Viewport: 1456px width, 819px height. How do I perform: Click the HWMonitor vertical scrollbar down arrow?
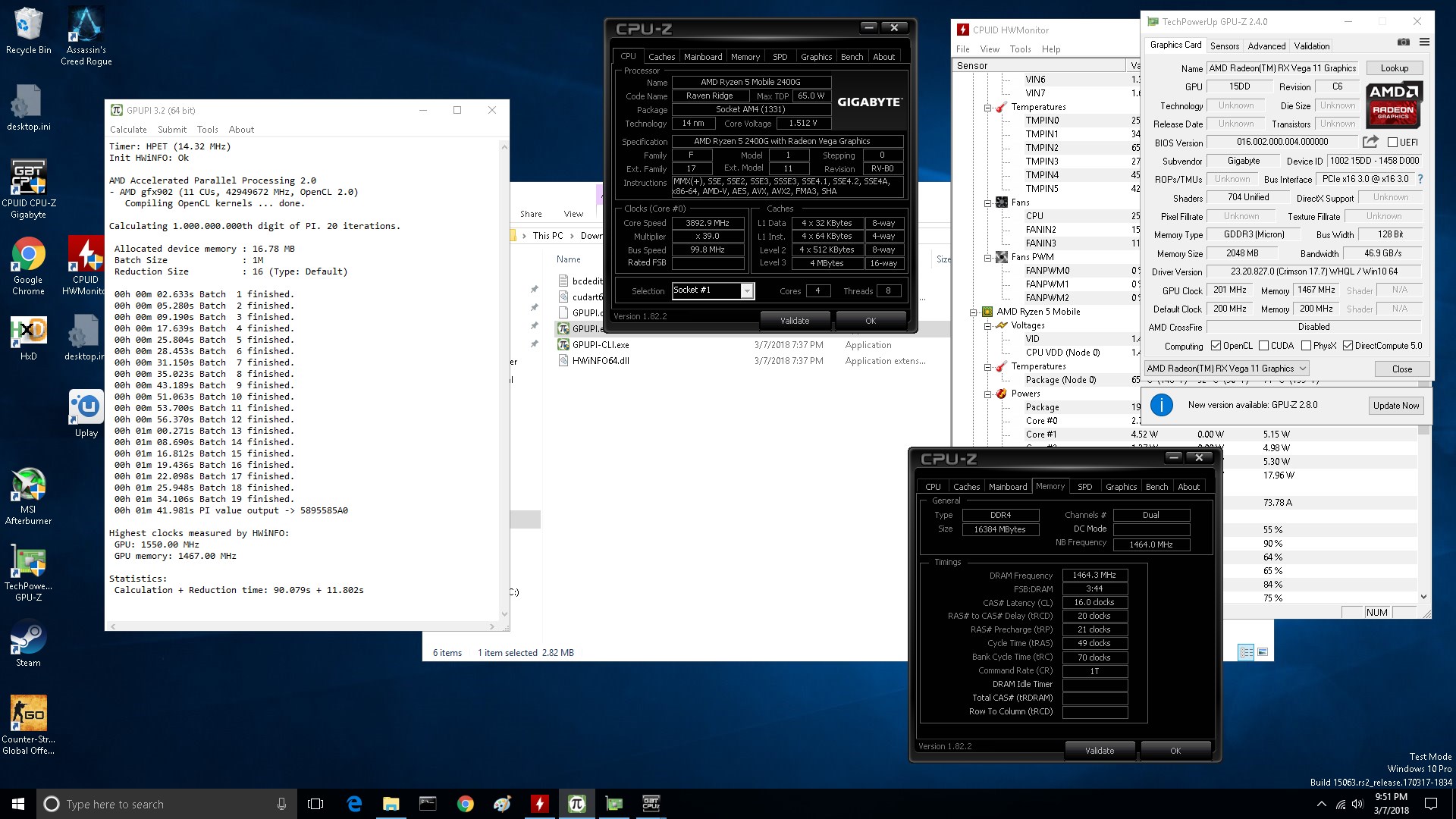click(x=1423, y=598)
